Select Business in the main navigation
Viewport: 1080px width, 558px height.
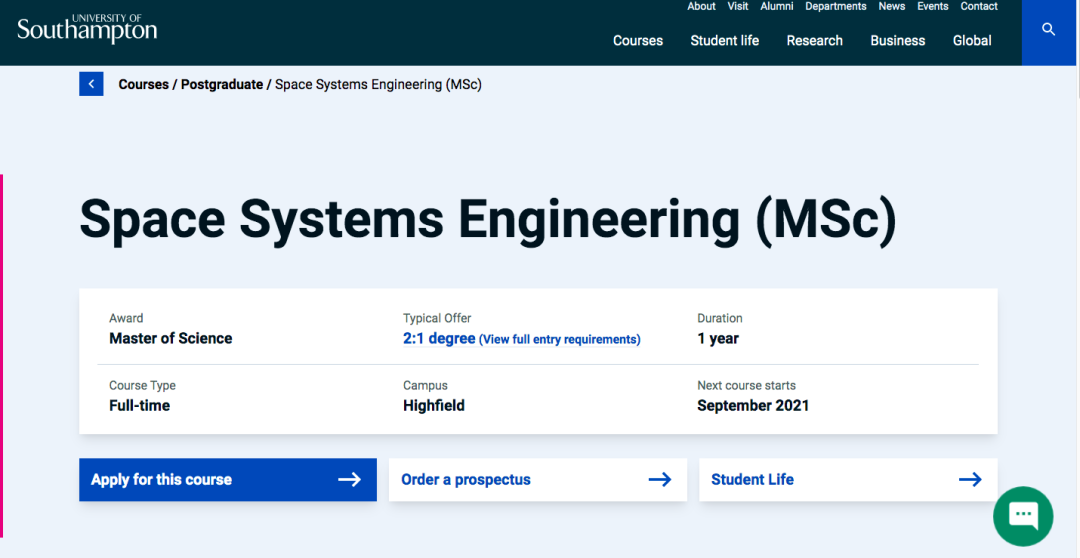point(897,41)
